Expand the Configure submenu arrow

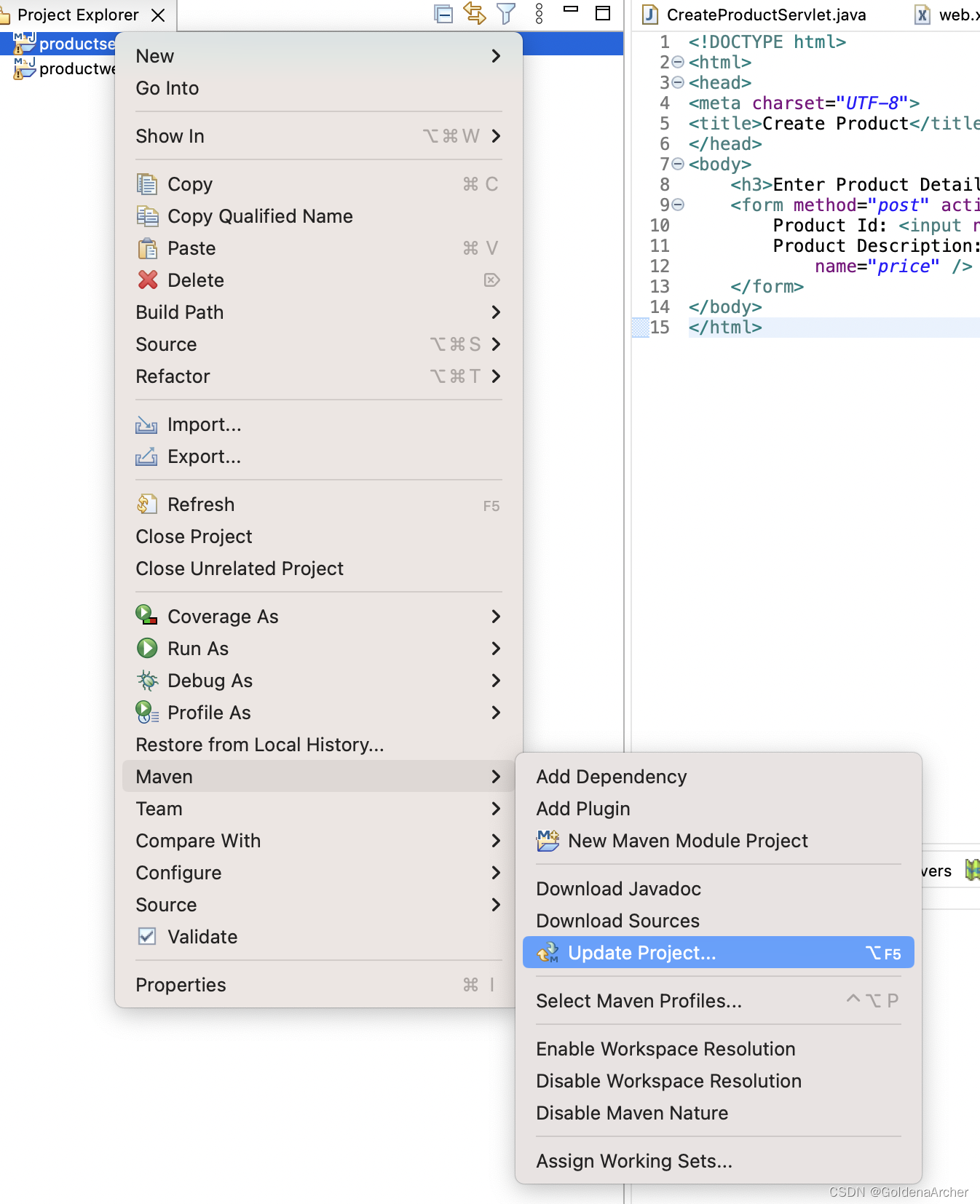(x=496, y=873)
